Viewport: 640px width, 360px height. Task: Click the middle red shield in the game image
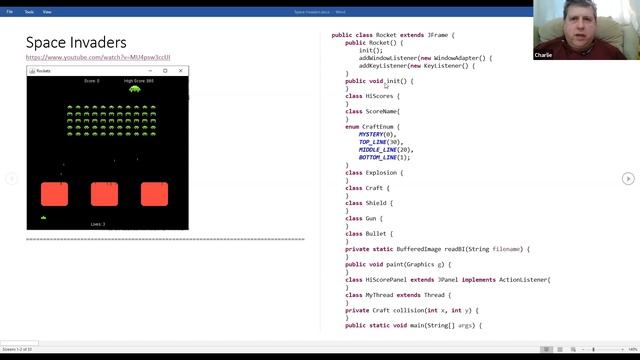click(x=104, y=194)
